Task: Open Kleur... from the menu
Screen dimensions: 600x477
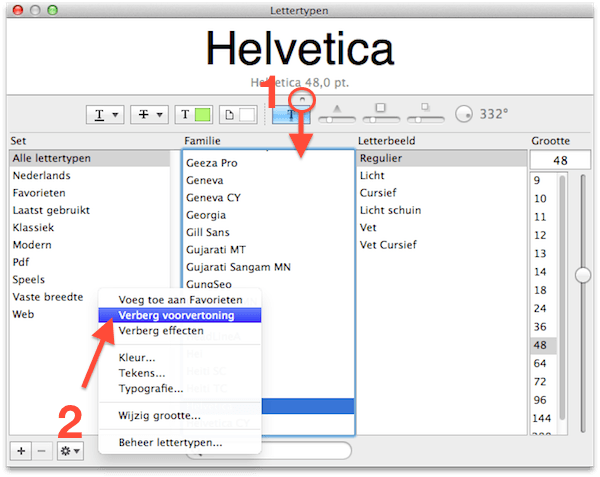Action: point(180,358)
